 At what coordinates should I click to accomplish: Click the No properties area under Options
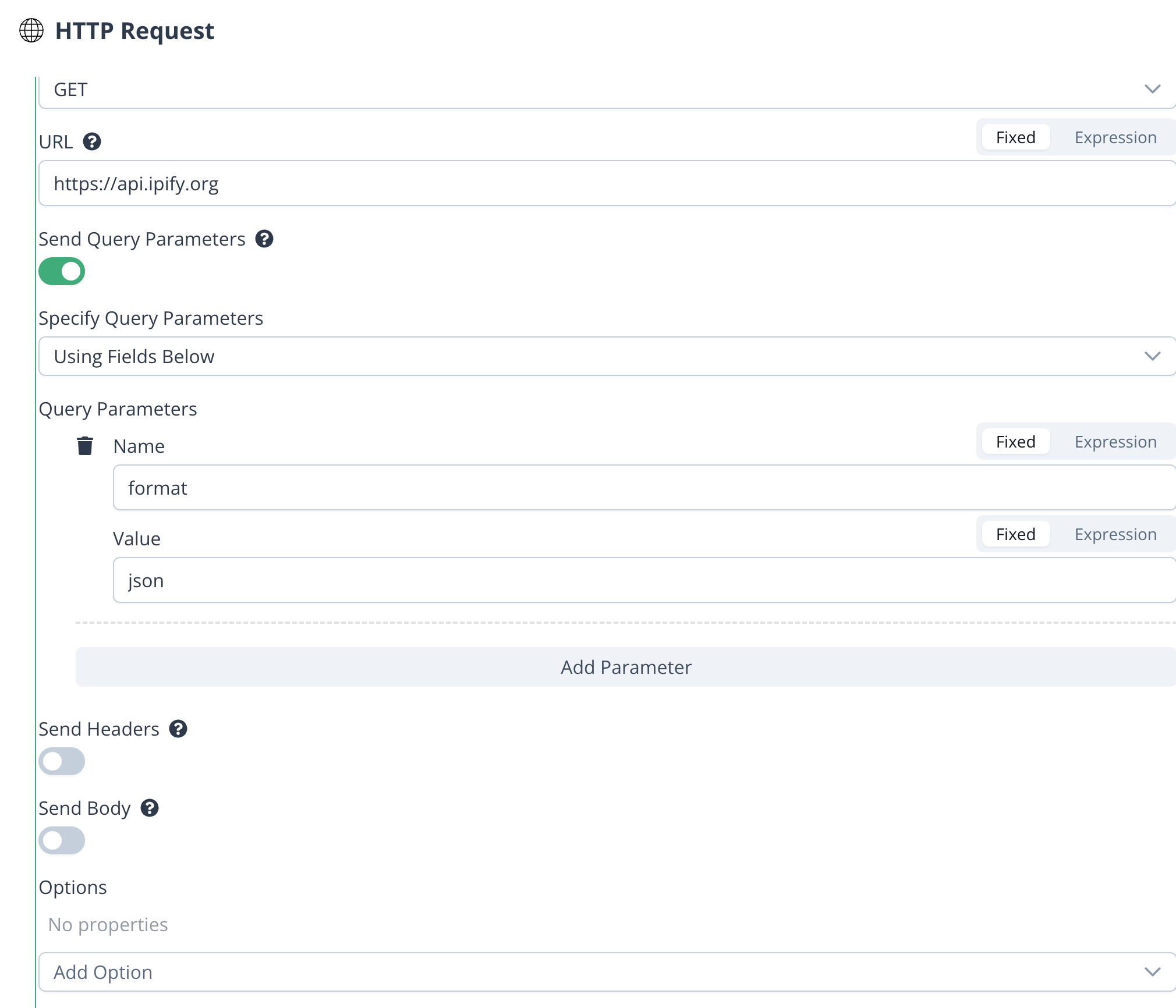pyautogui.click(x=108, y=924)
